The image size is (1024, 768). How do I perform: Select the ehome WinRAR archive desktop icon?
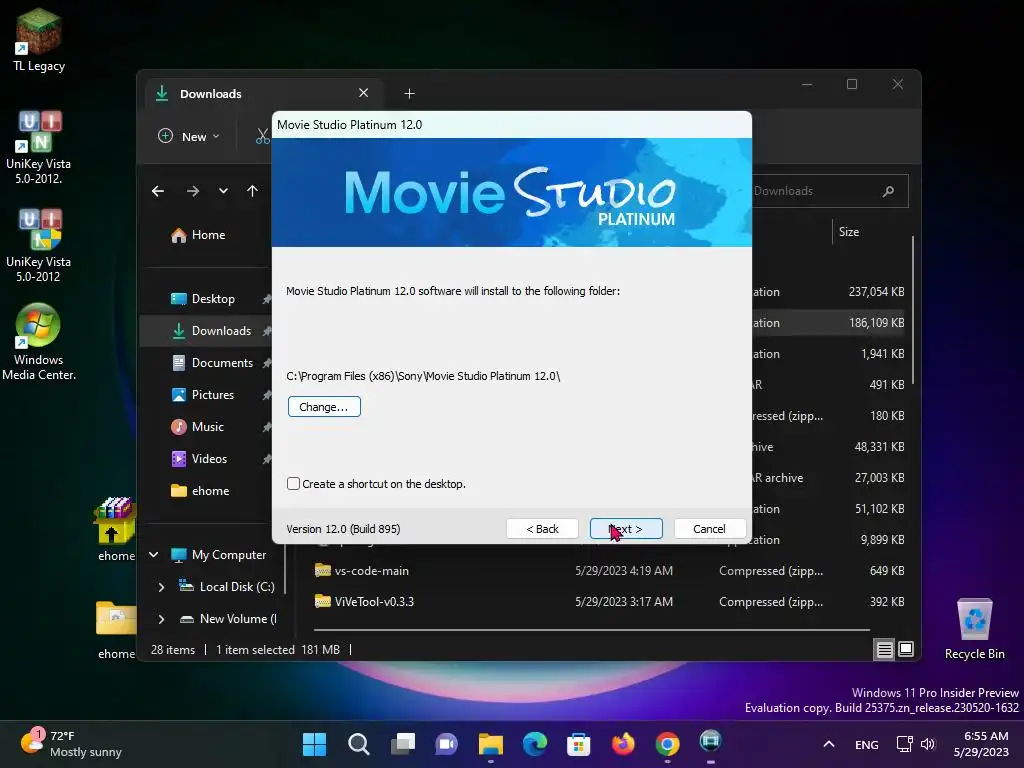tap(116, 529)
